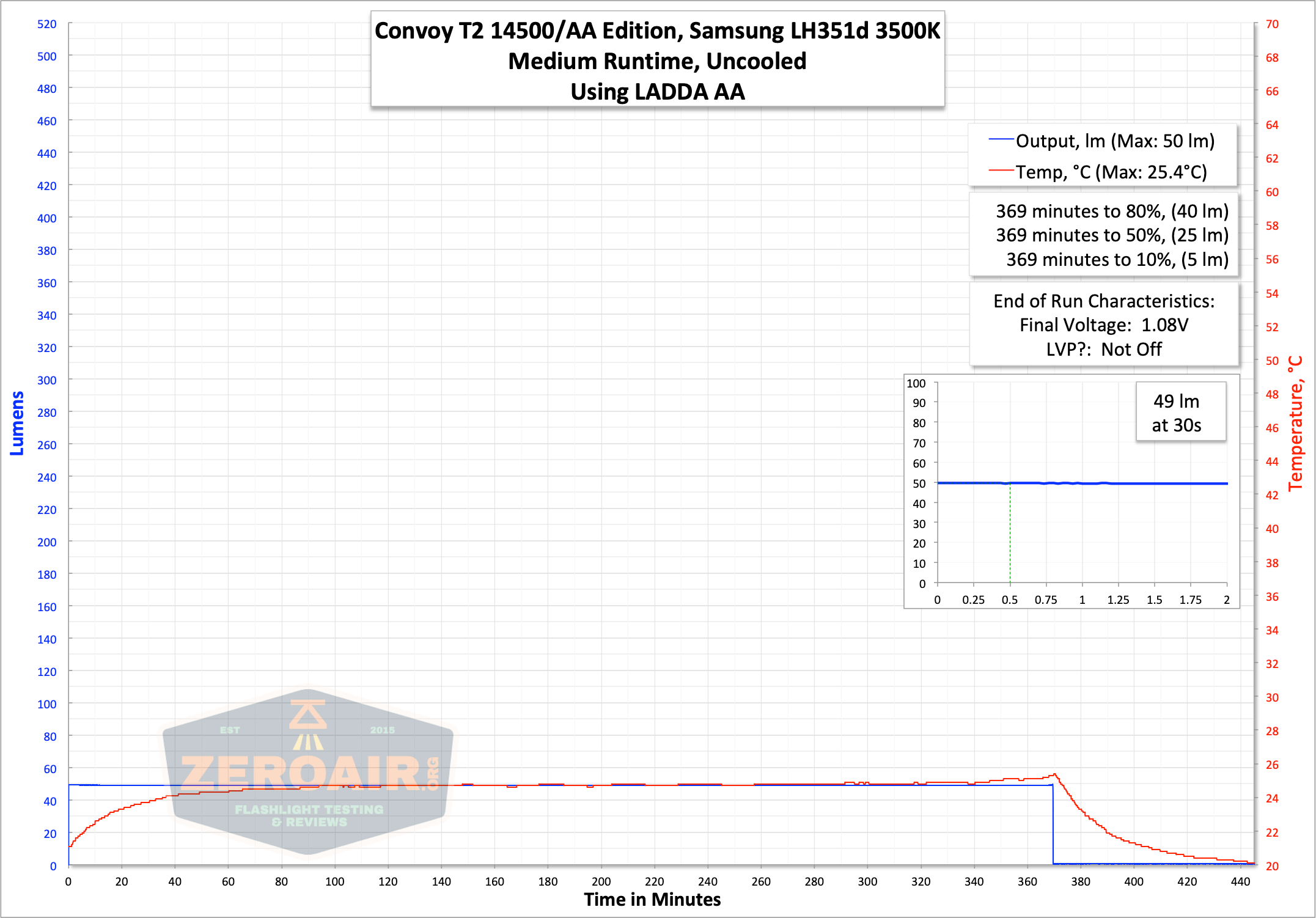Click the 'Time in Minutes' axis title
The height and width of the screenshot is (918, 1316).
(652, 900)
